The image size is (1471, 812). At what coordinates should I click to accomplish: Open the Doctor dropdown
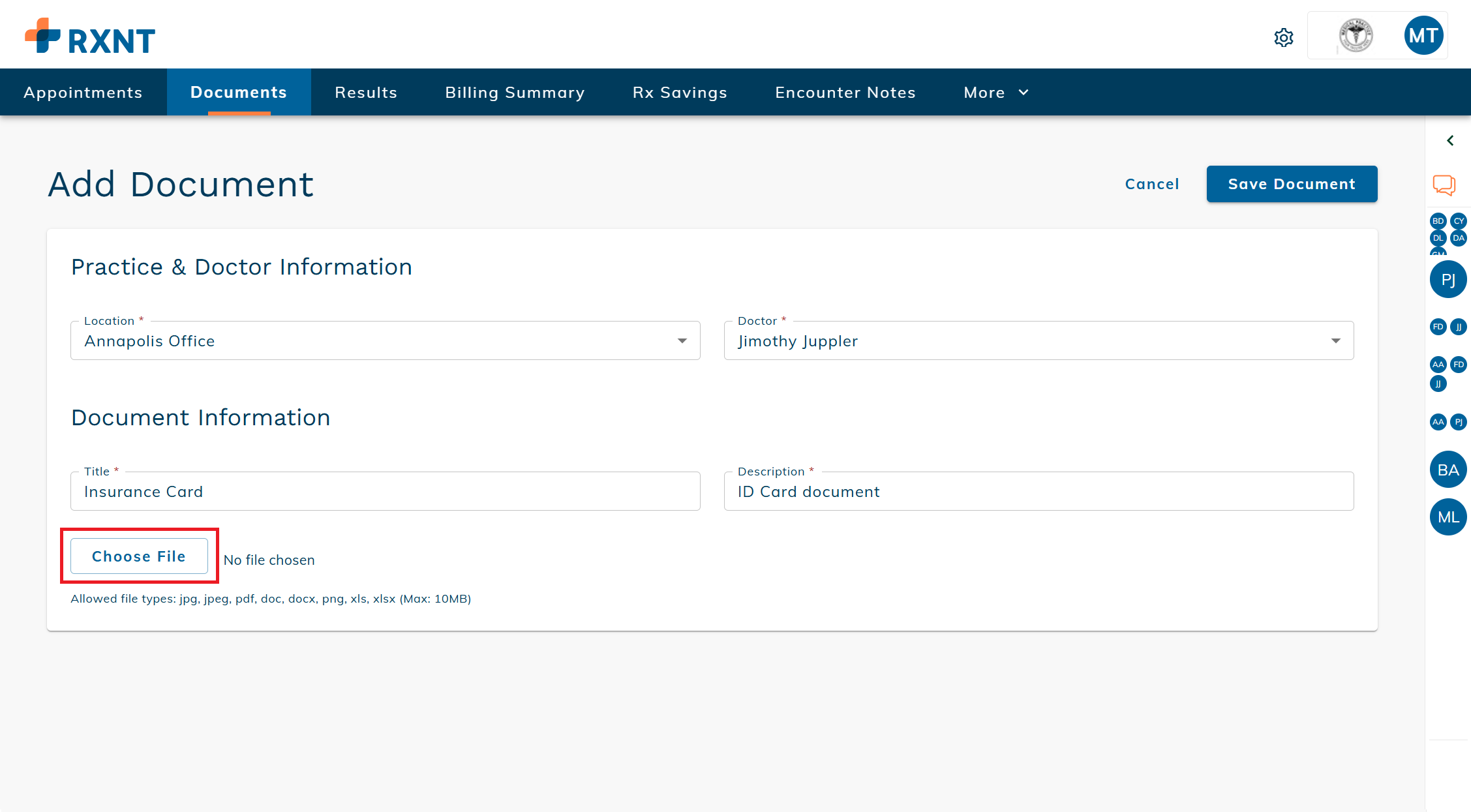pos(1336,340)
